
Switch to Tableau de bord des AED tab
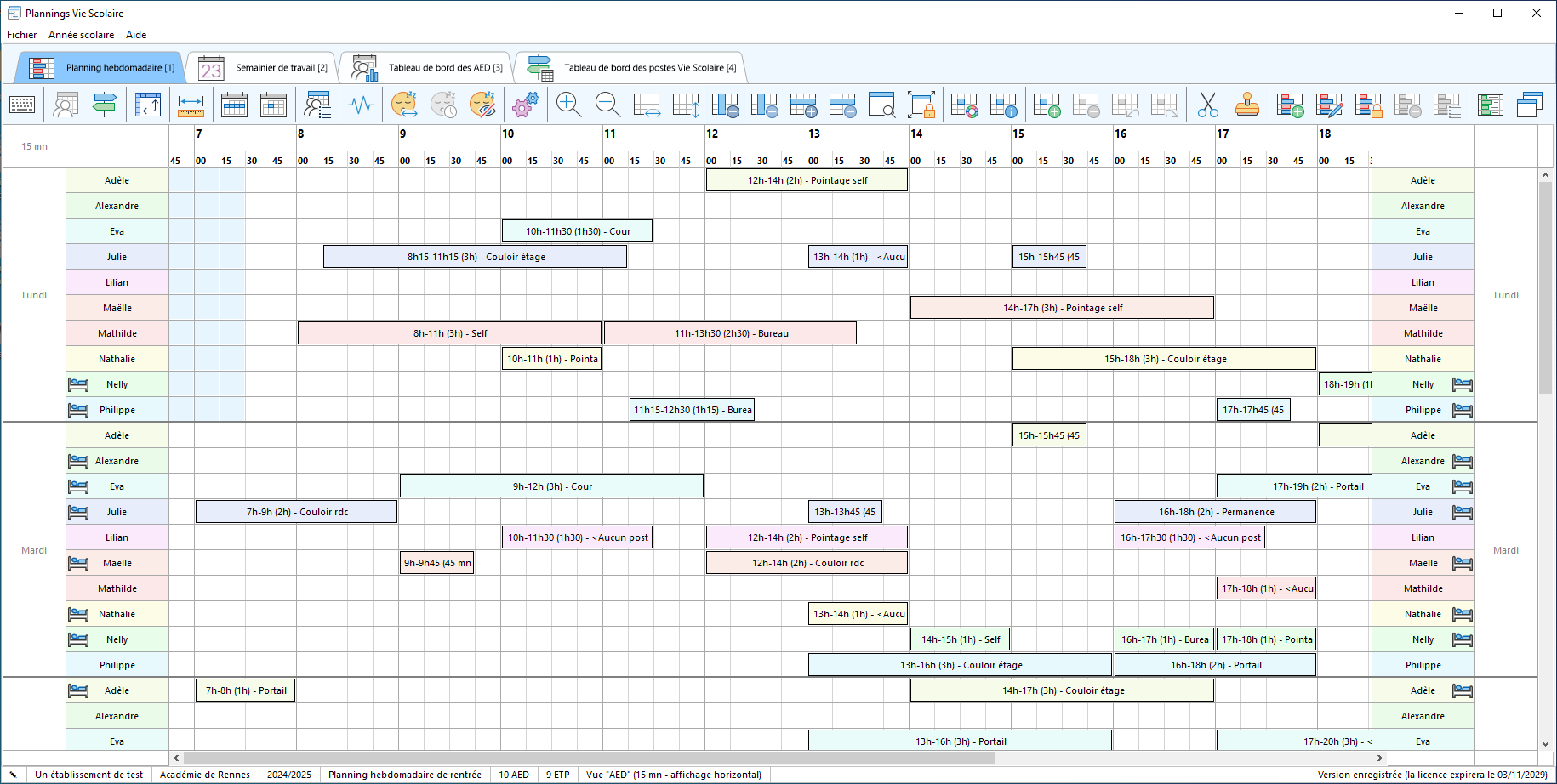click(426, 68)
